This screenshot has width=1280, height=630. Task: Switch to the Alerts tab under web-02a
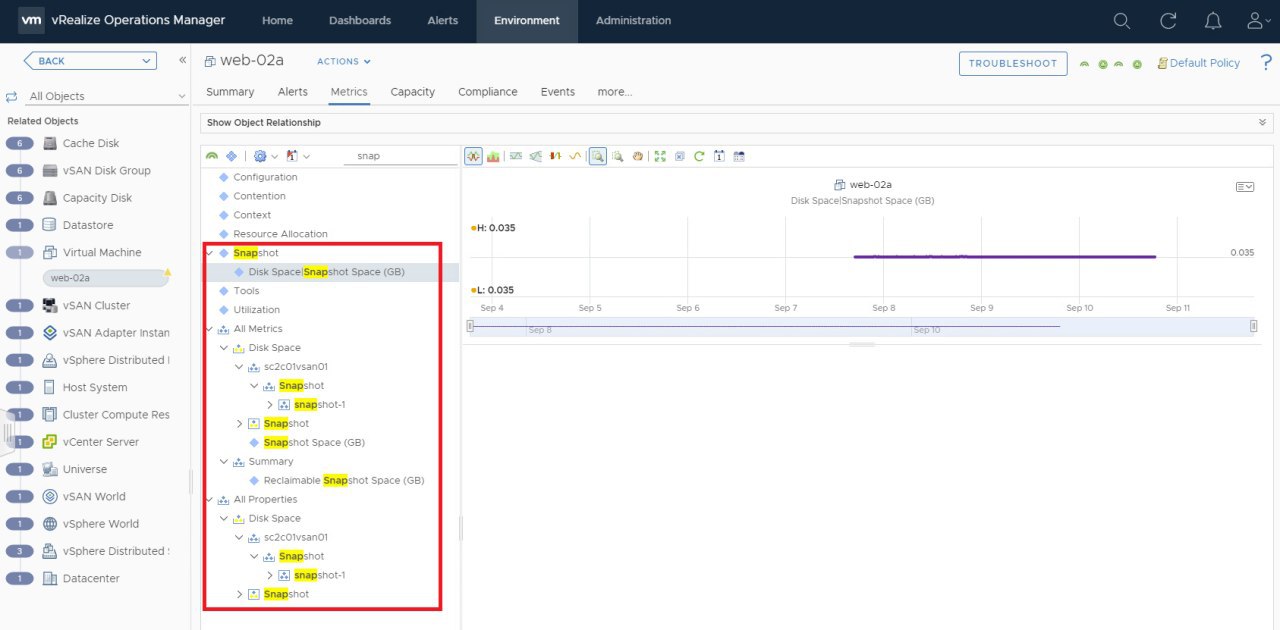click(293, 92)
